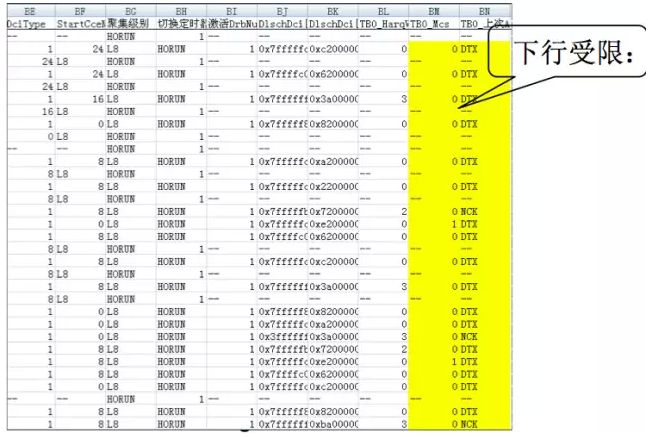Click 0x3a0000 in the 0x3fffff row

coord(333,337)
